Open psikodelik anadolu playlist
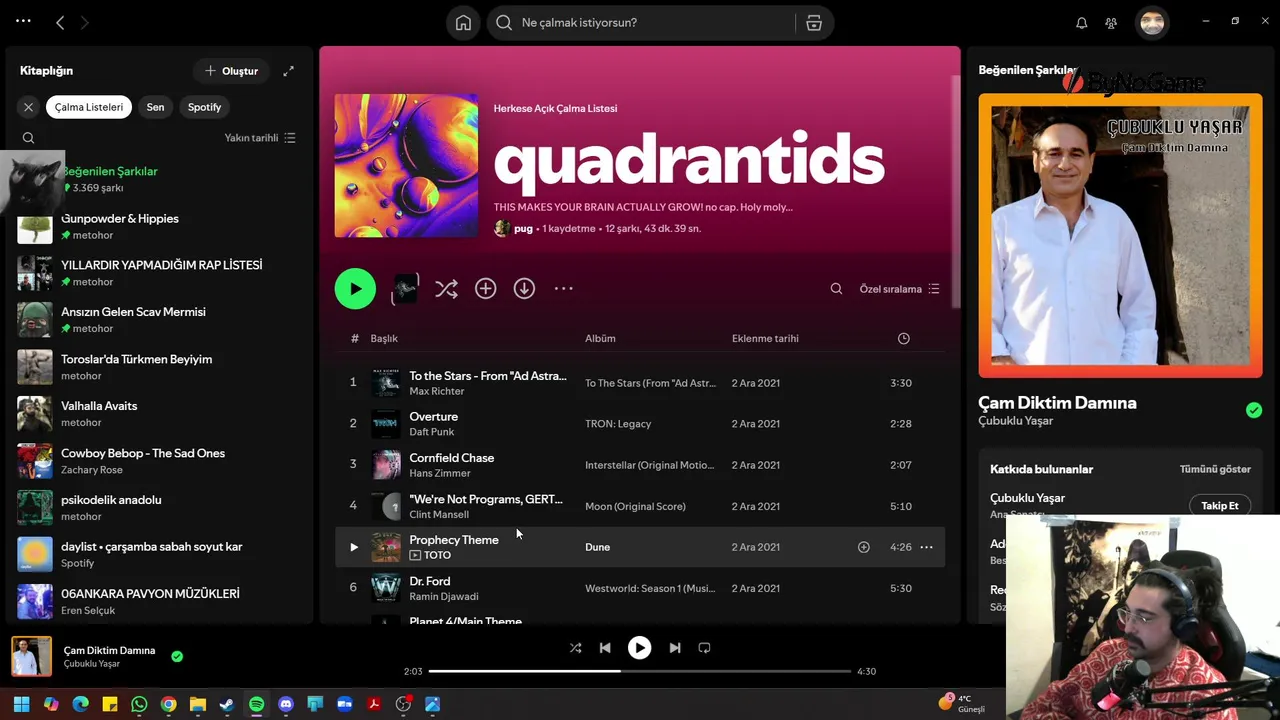The width and height of the screenshot is (1280, 720). click(160, 508)
